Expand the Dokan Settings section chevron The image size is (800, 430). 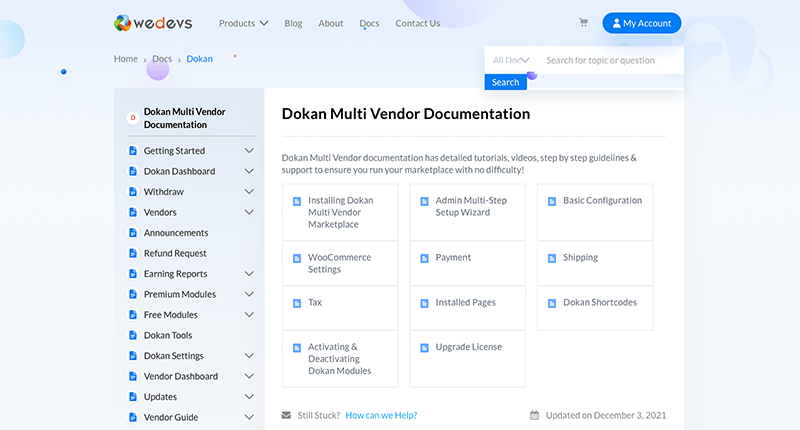249,356
